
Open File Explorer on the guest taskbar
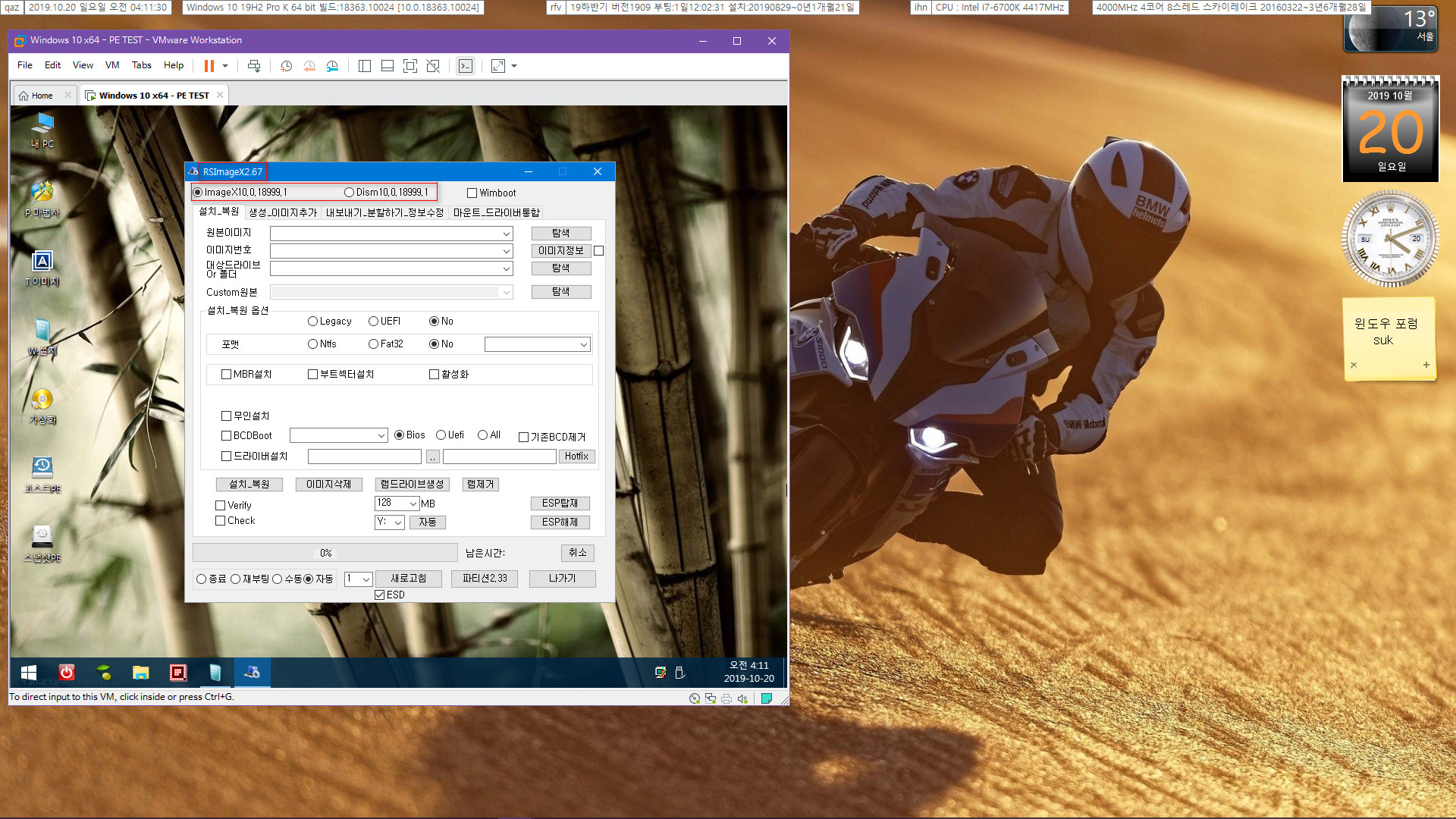click(140, 673)
